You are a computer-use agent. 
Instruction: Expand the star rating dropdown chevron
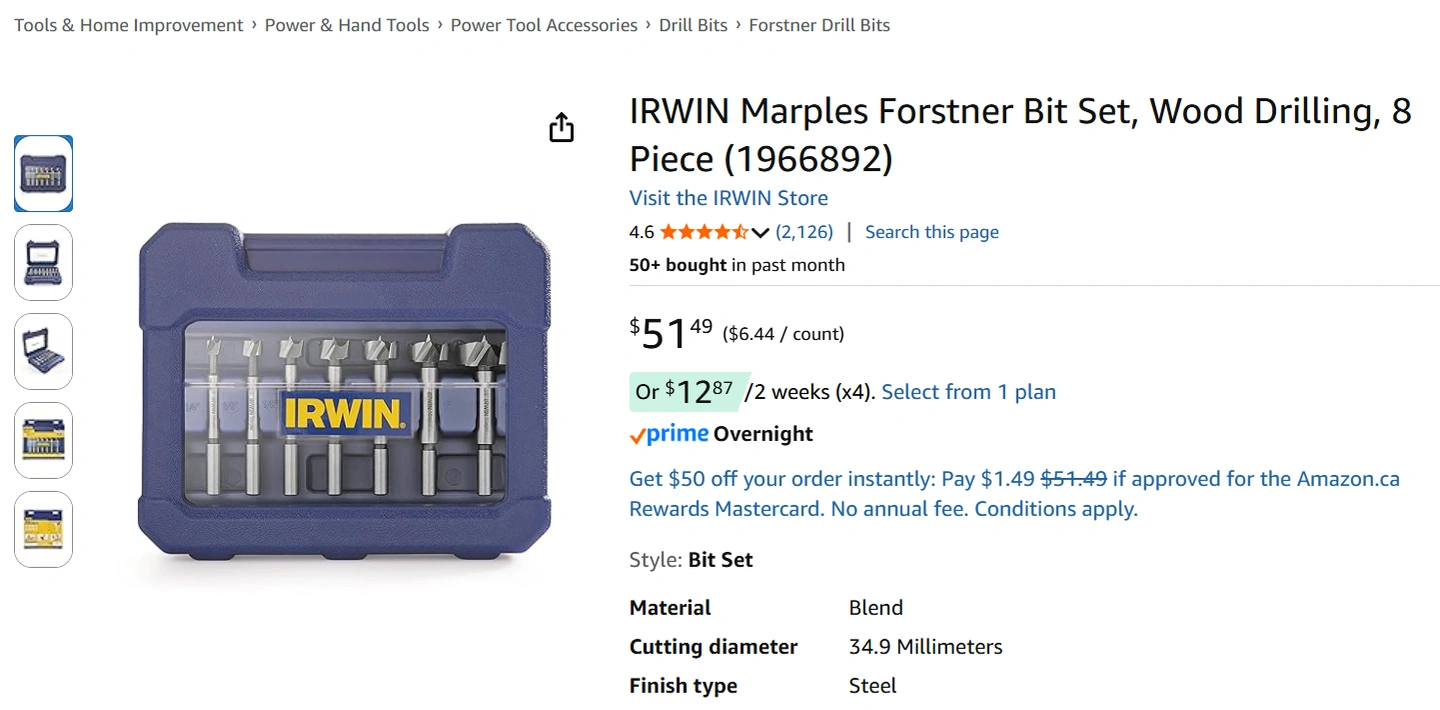tap(760, 233)
